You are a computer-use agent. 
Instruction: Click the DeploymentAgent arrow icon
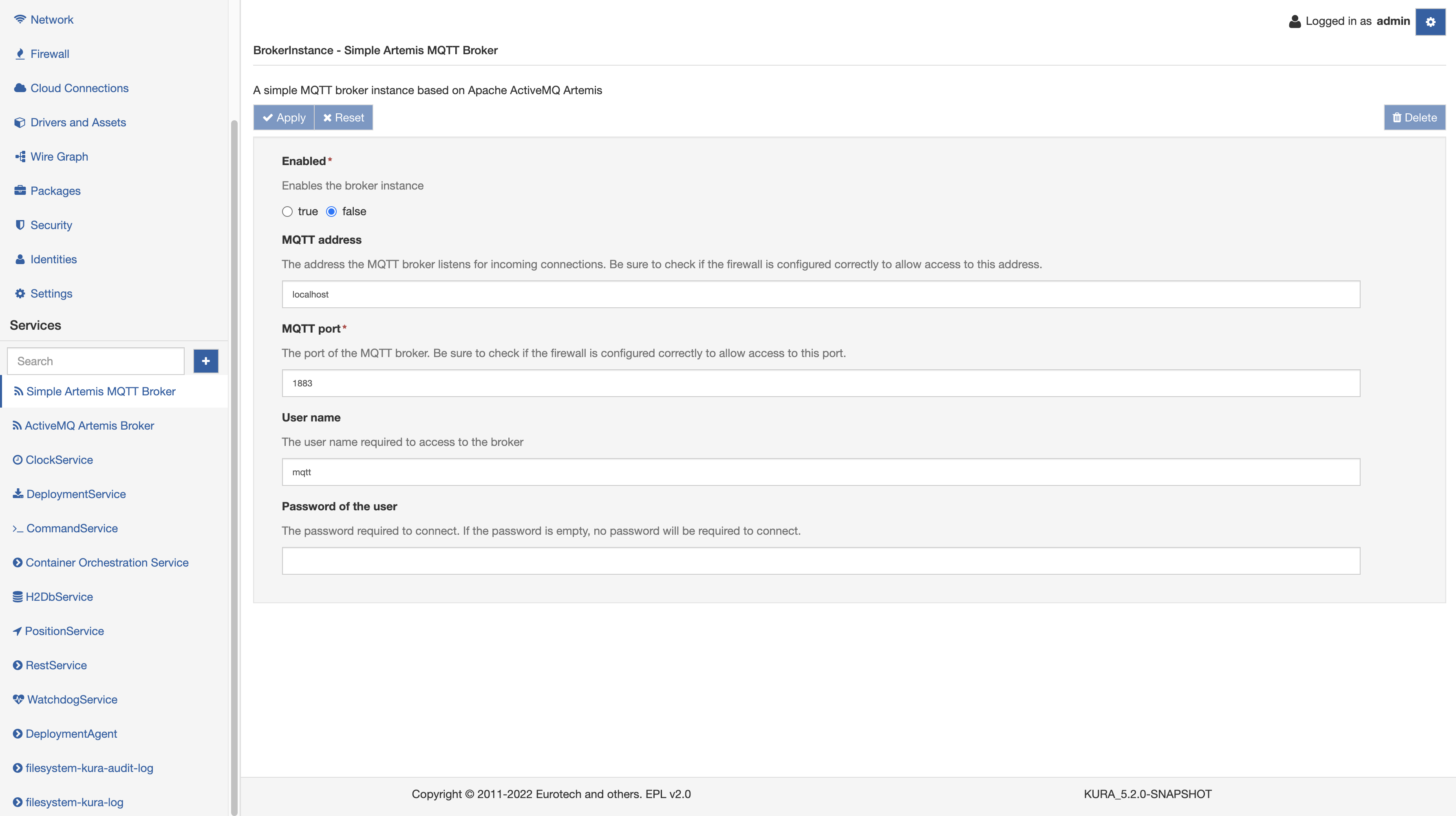18,734
